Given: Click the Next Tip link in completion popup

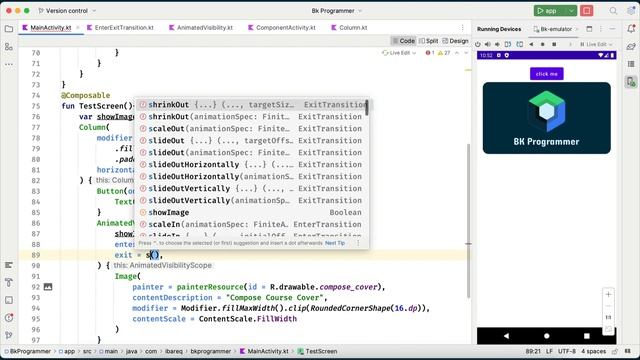Looking at the screenshot, I should click(x=335, y=243).
